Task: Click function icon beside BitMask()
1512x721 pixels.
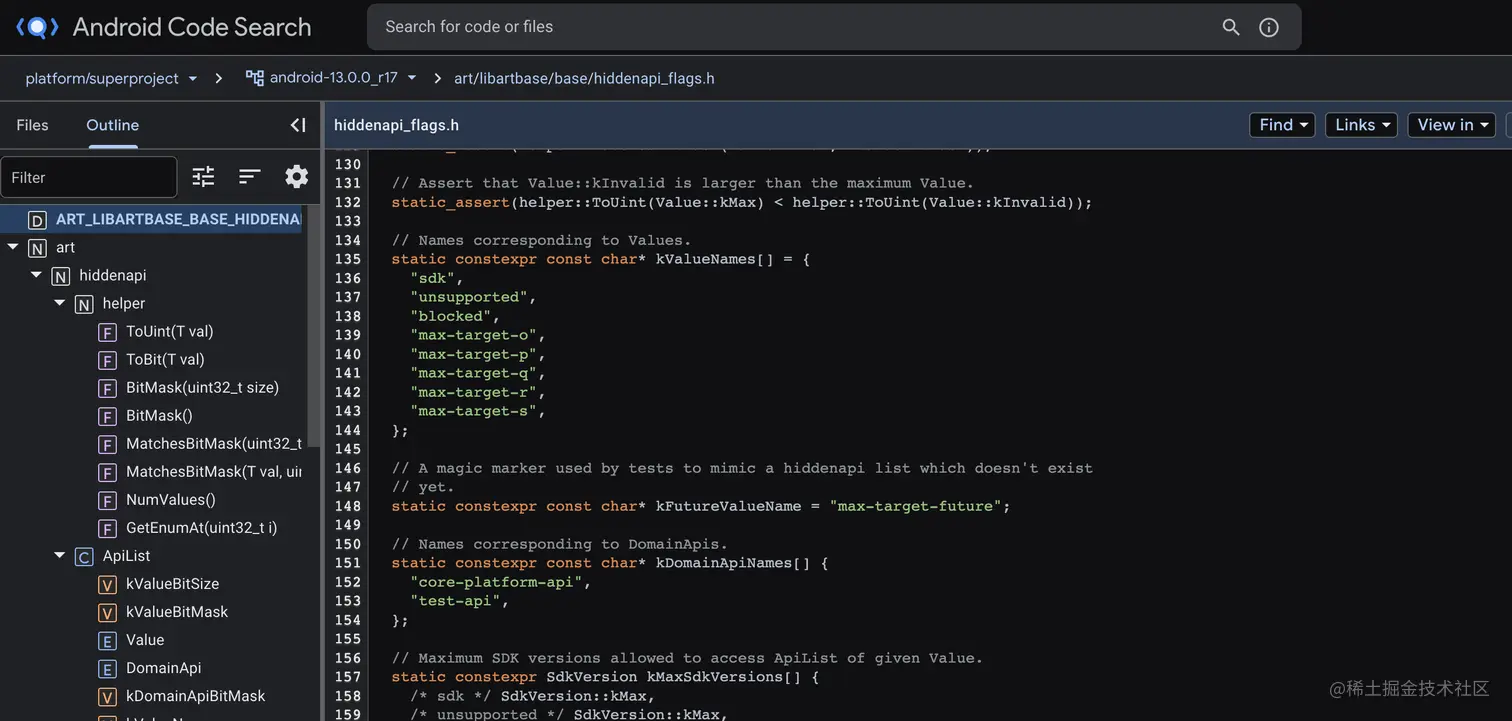Action: [107, 416]
